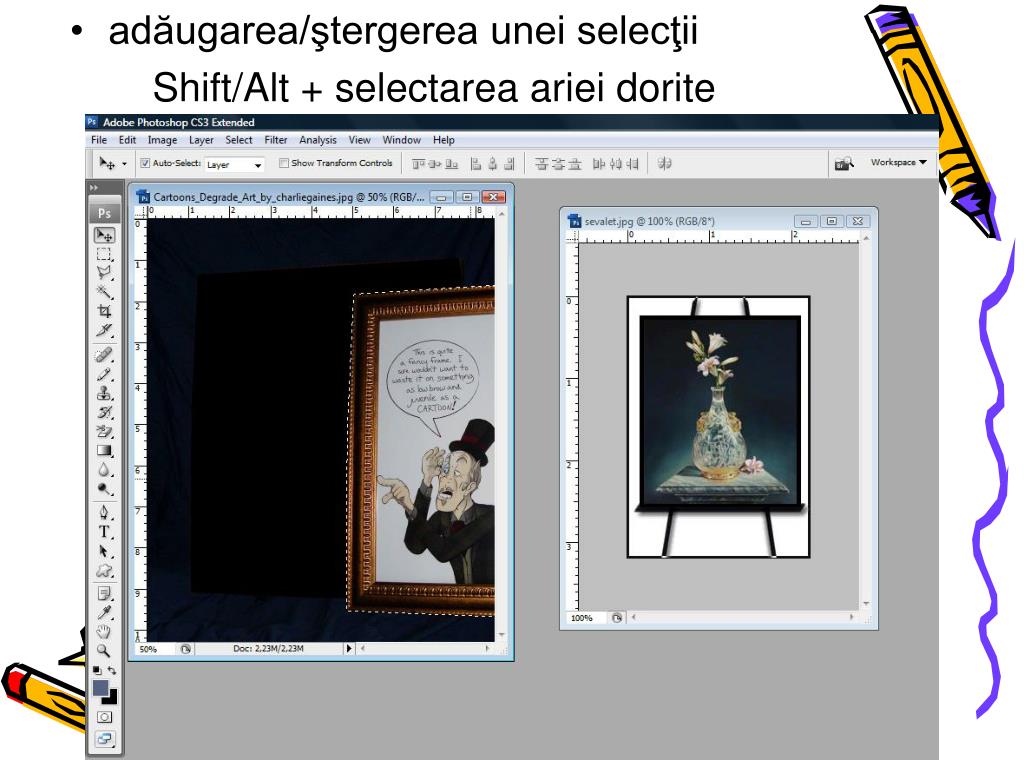
Task: Select the Eraser tool
Action: (x=104, y=431)
